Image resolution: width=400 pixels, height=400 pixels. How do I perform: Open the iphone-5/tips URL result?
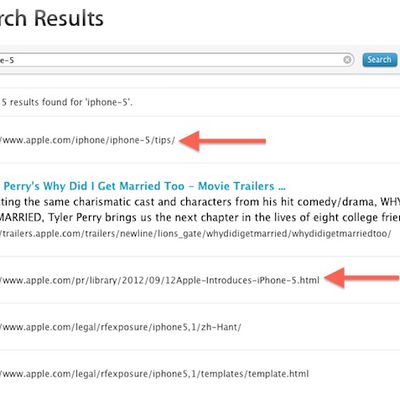[x=87, y=140]
